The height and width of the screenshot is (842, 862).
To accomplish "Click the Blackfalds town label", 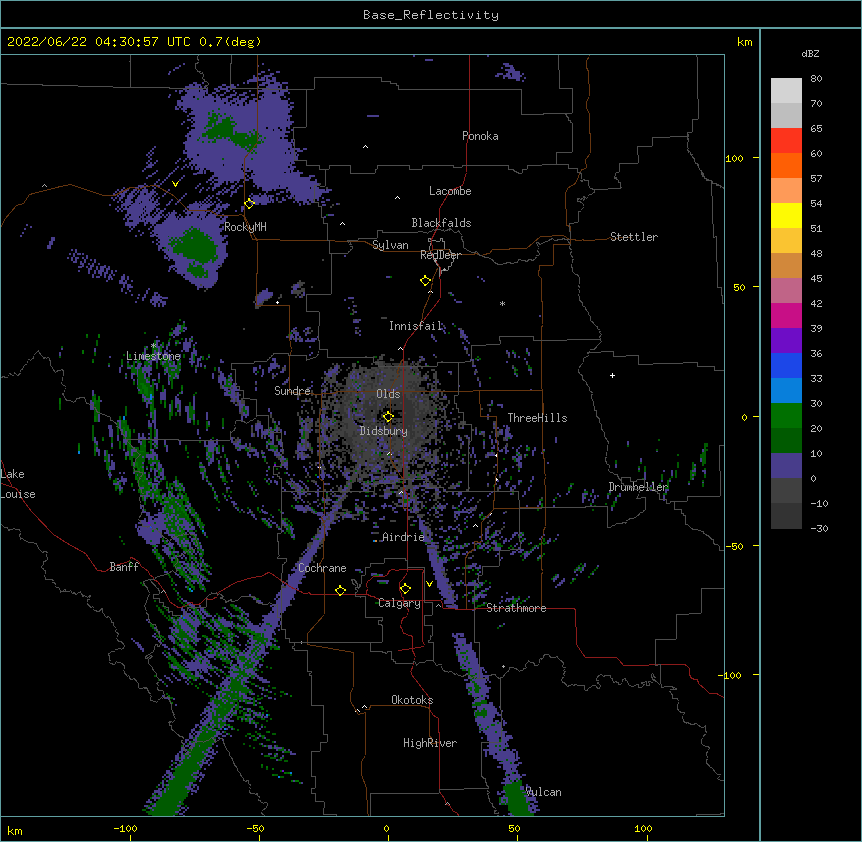I will point(441,223).
